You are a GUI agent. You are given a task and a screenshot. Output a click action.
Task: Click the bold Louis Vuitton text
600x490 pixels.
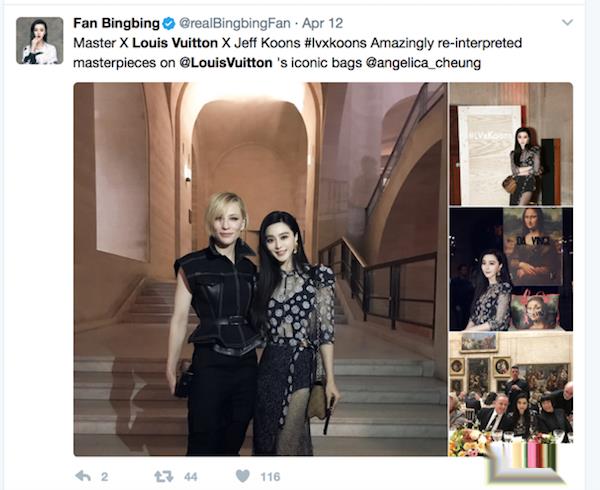[175, 43]
